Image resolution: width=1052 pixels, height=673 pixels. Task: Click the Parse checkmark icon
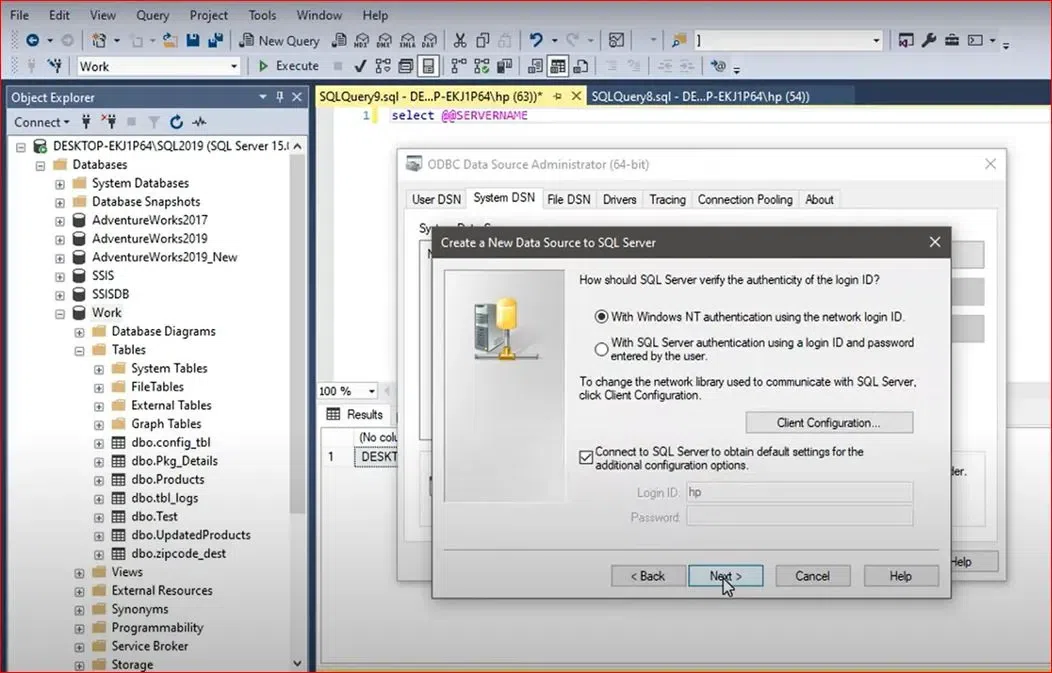pos(360,66)
